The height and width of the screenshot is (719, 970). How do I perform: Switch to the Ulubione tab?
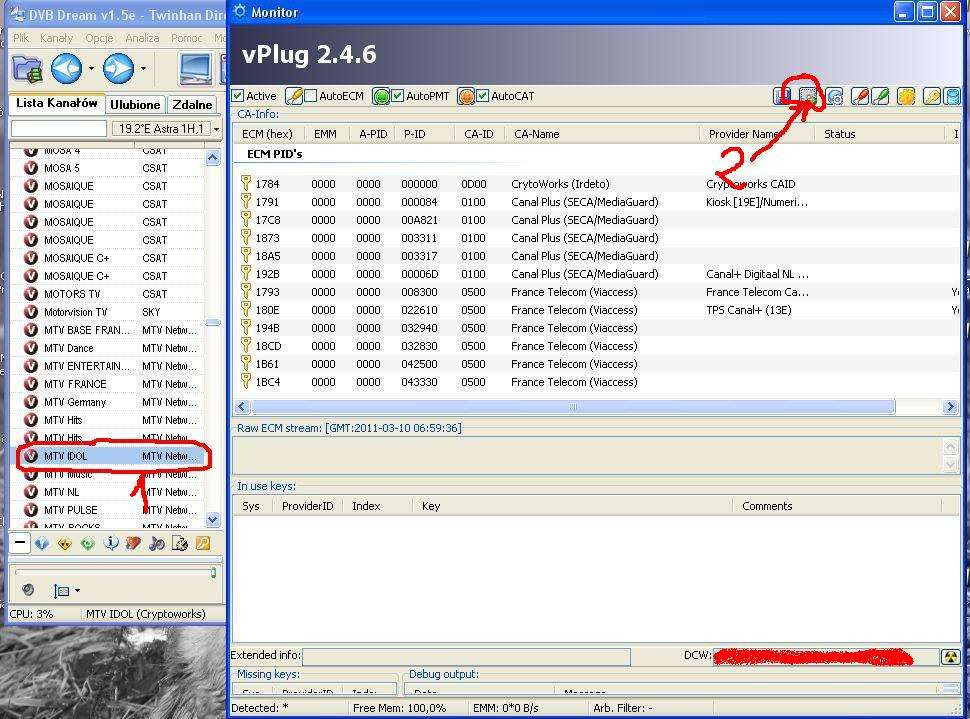tap(135, 105)
